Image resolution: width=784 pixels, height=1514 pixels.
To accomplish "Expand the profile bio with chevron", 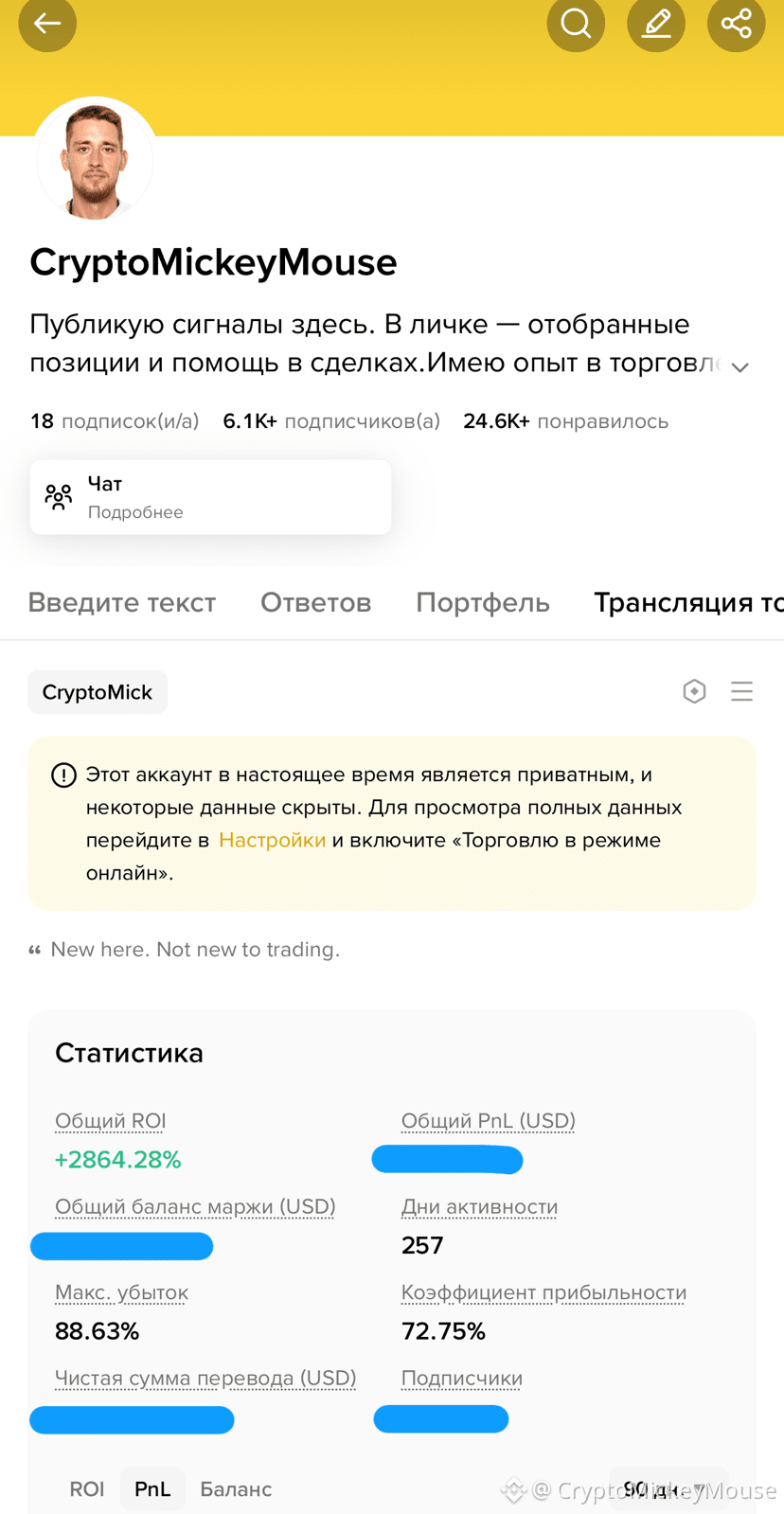I will click(740, 367).
